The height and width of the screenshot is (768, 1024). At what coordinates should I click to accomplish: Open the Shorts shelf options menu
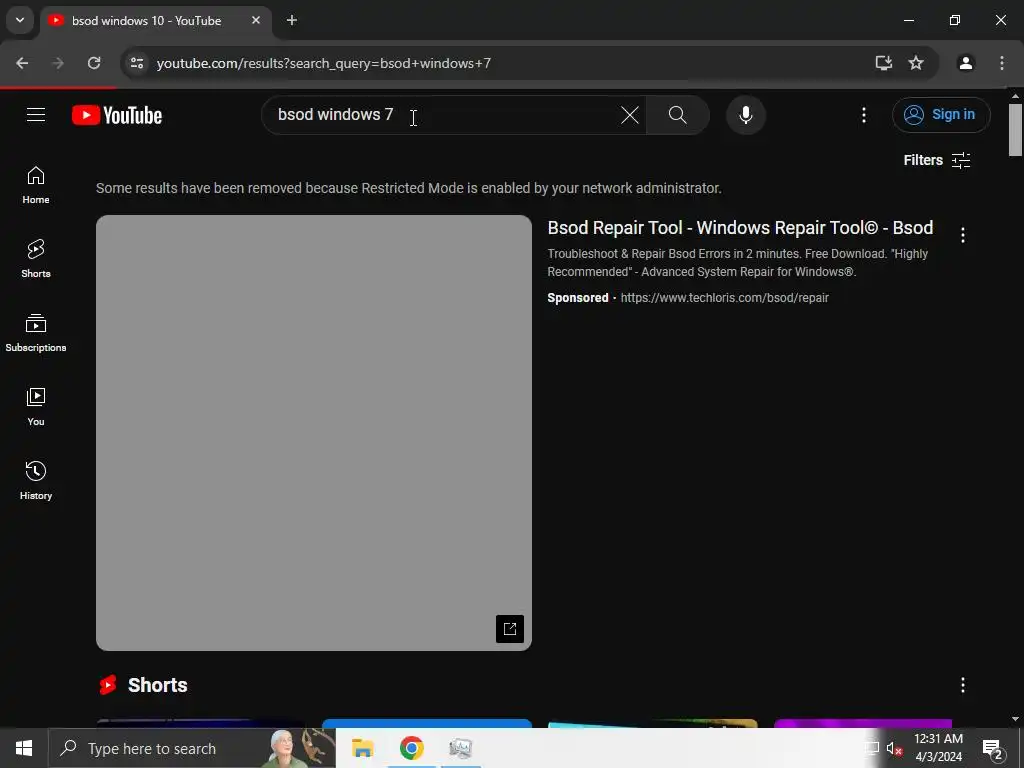point(963,685)
